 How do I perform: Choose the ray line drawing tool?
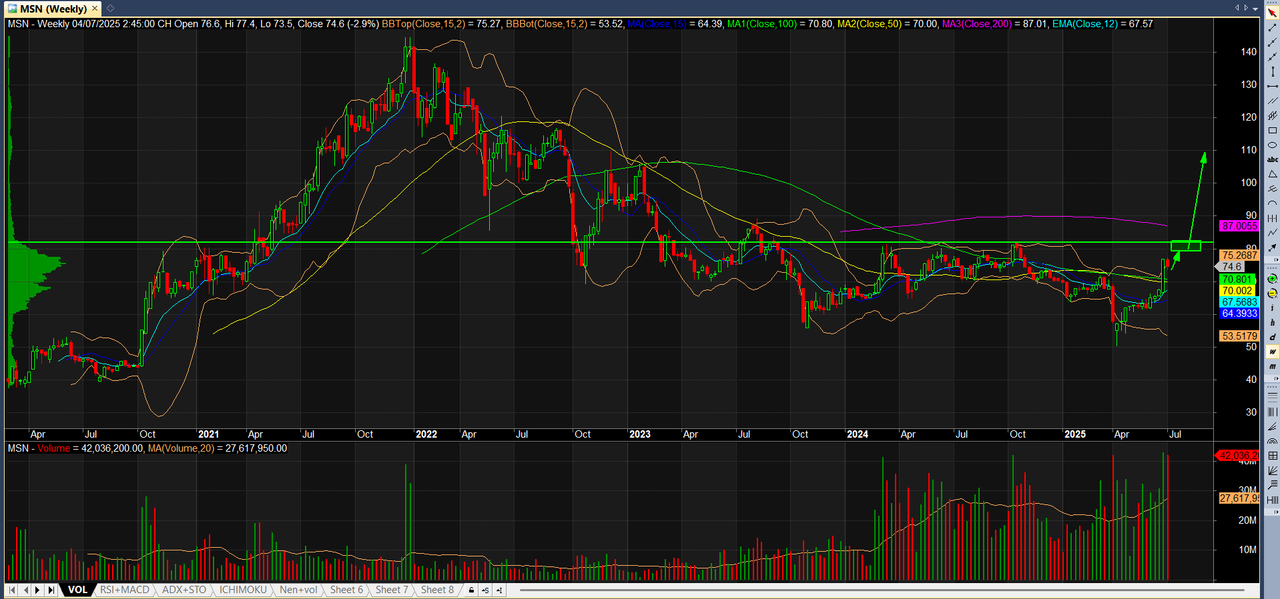(1272, 43)
